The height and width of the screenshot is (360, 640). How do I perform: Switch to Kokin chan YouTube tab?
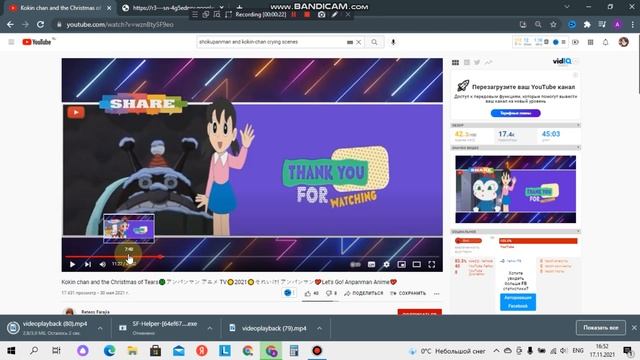(60, 8)
